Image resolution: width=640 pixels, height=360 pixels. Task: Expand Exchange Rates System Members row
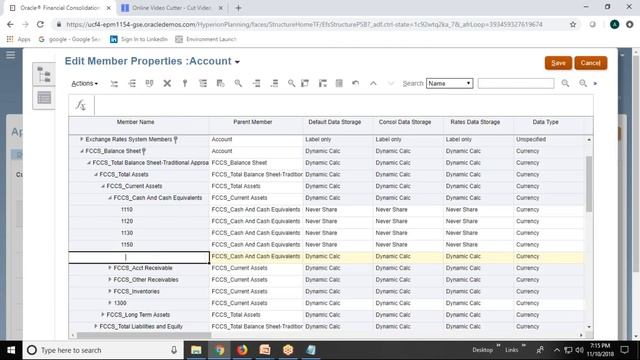pos(81,139)
